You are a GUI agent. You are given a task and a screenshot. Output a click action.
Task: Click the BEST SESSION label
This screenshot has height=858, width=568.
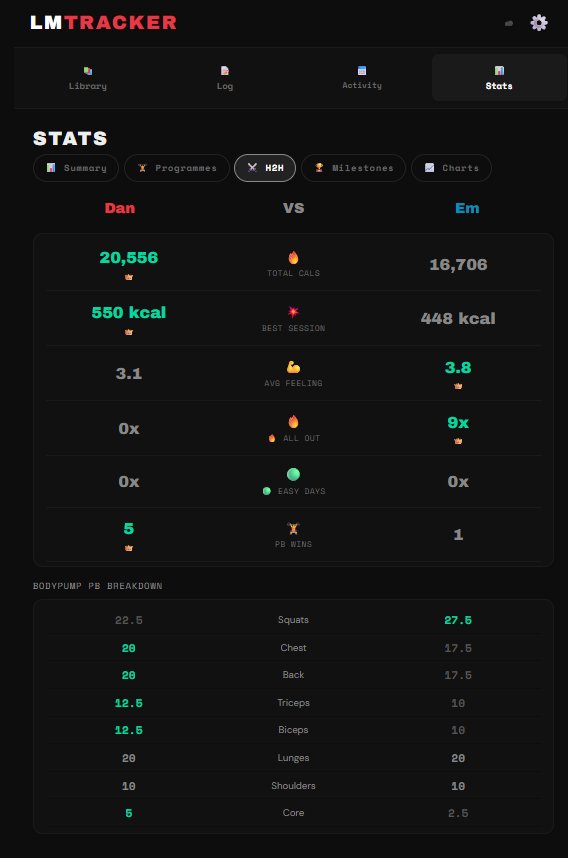(293, 328)
